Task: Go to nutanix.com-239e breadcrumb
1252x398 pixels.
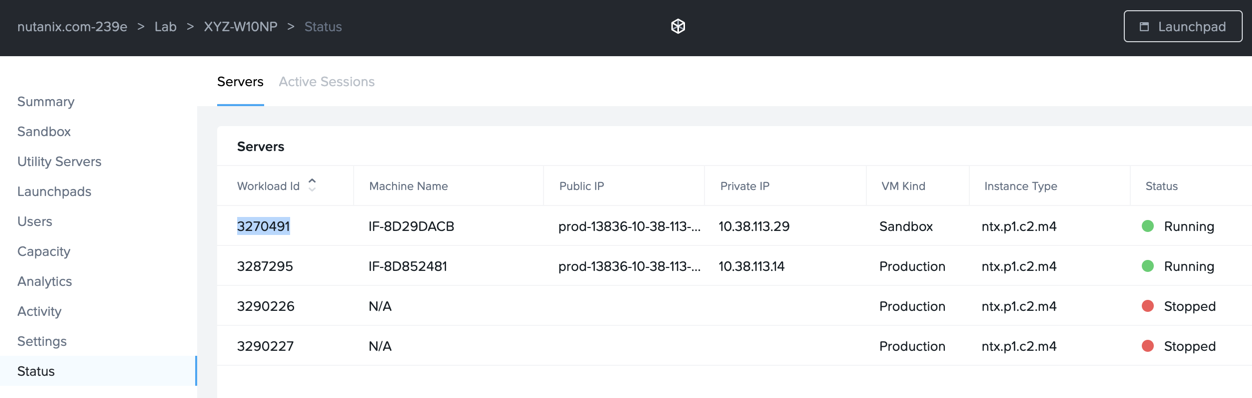Action: (x=72, y=27)
